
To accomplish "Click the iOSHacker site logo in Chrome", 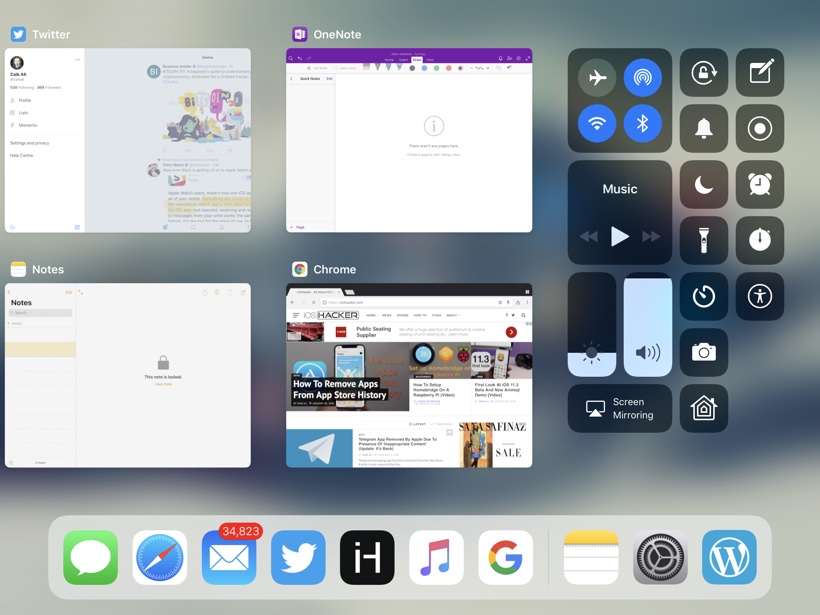I will coord(332,315).
